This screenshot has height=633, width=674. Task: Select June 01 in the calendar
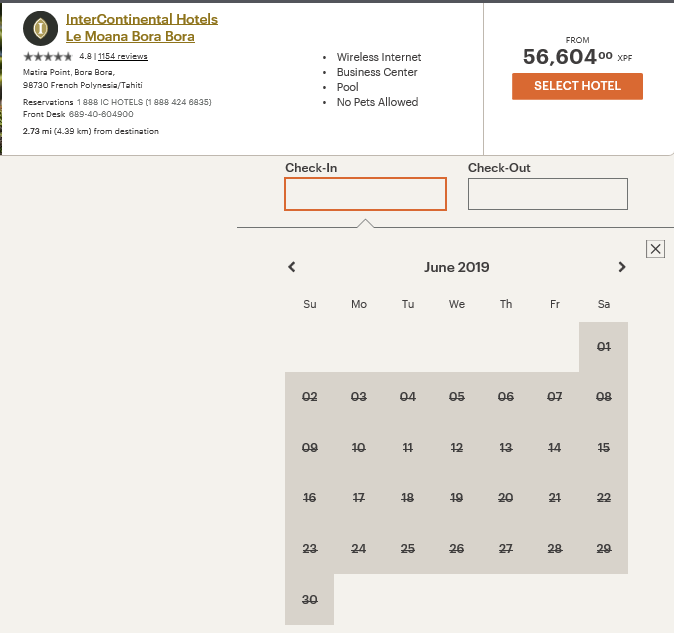603,347
